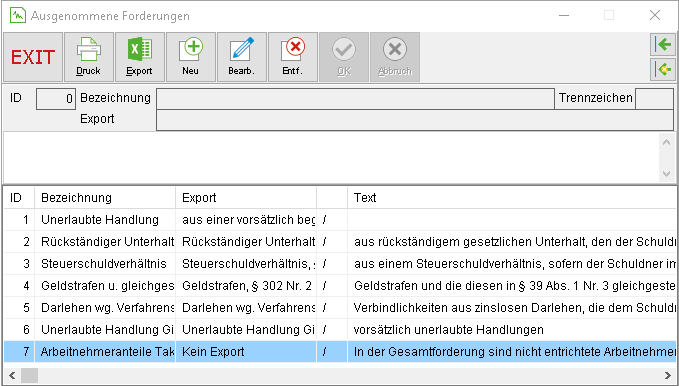Click the red EXIT button
The image size is (679, 386).
33,57
